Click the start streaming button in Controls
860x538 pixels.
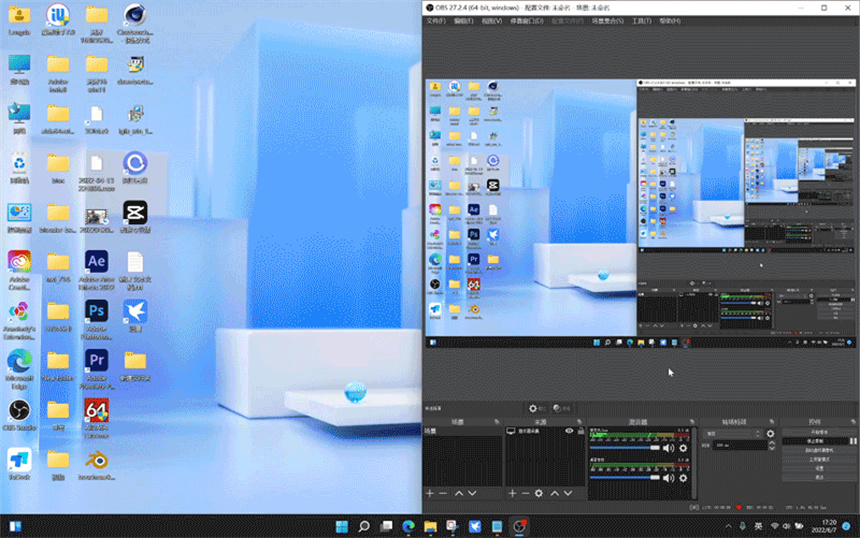tap(818, 432)
